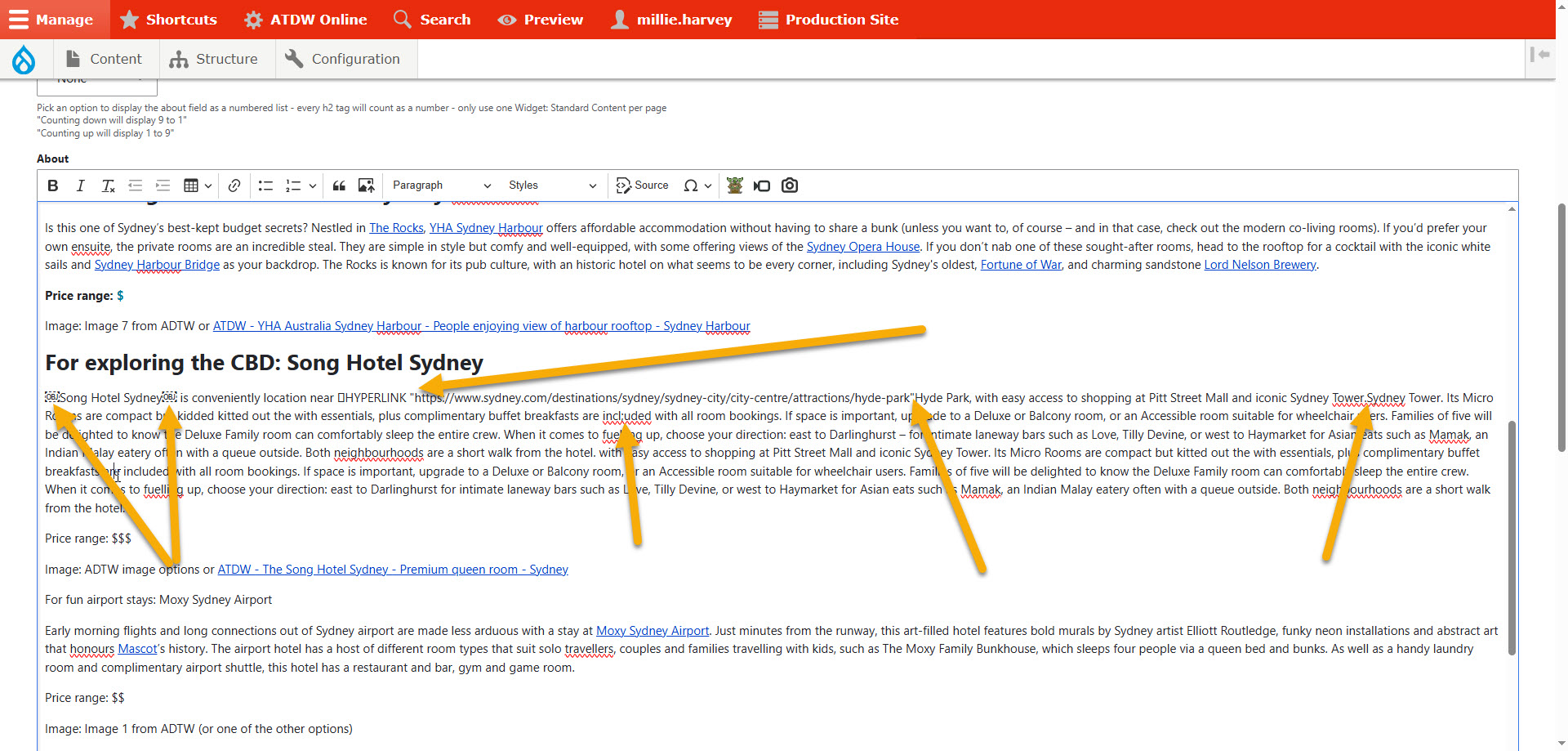Click the insert link icon
1568x751 pixels.
[234, 186]
